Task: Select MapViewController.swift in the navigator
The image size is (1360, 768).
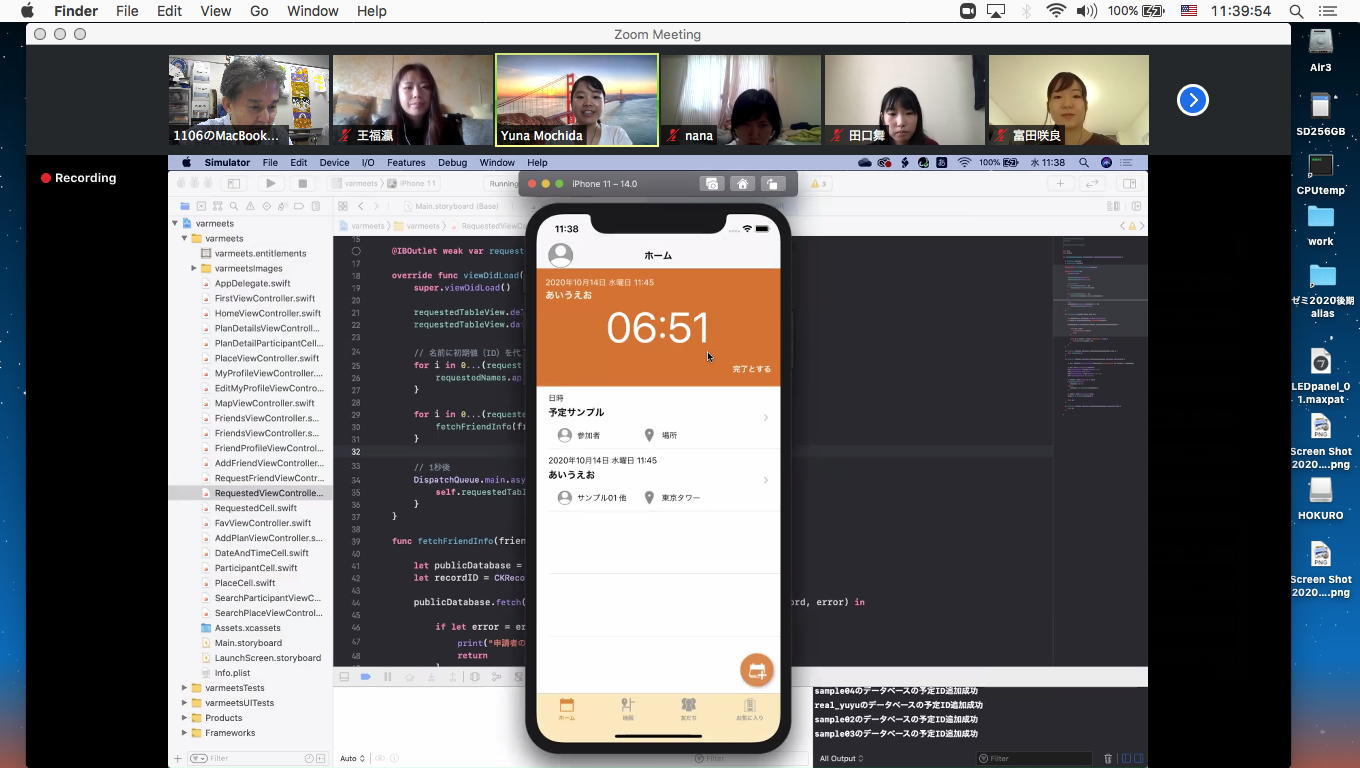Action: coord(264,403)
